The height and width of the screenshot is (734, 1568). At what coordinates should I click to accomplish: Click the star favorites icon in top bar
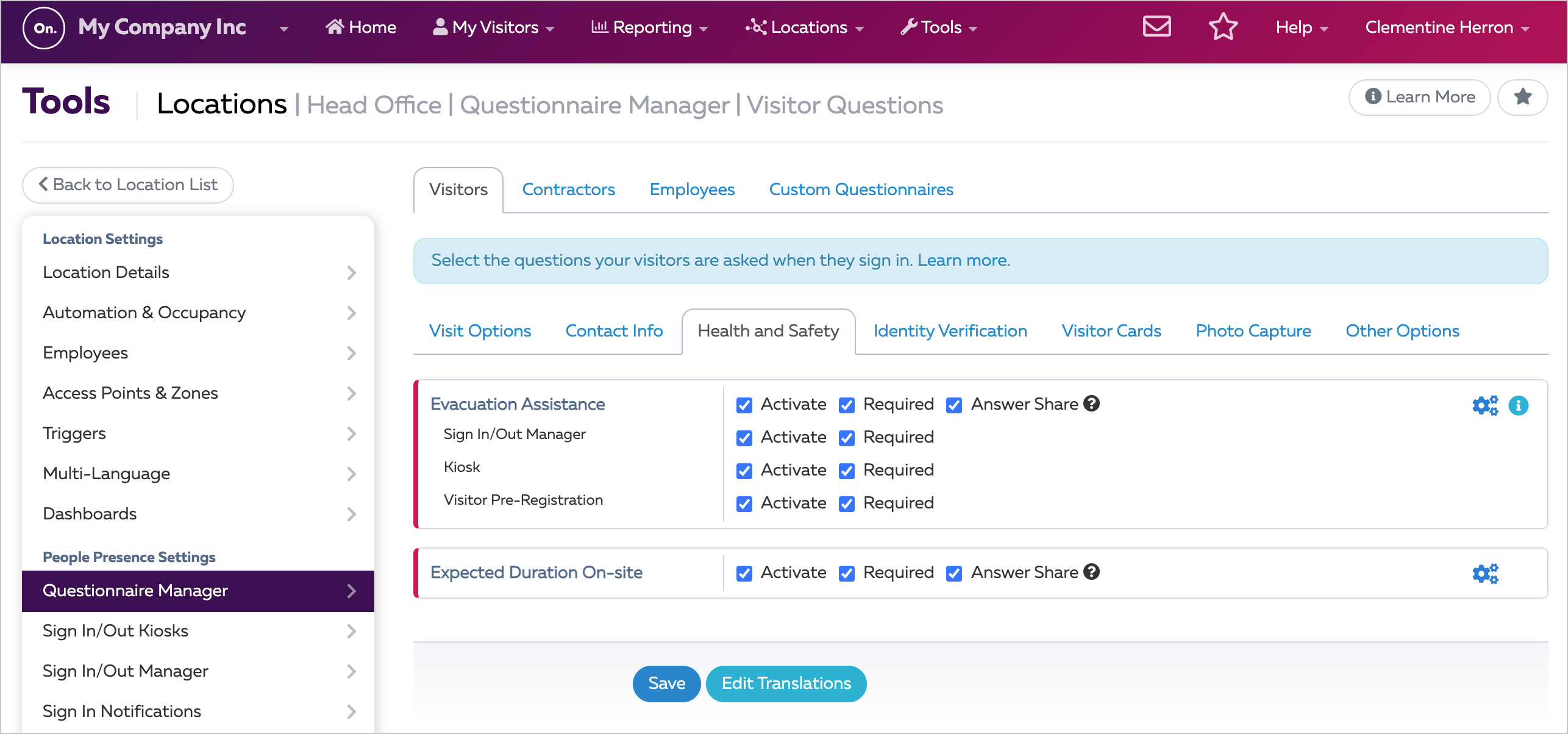pos(1224,26)
